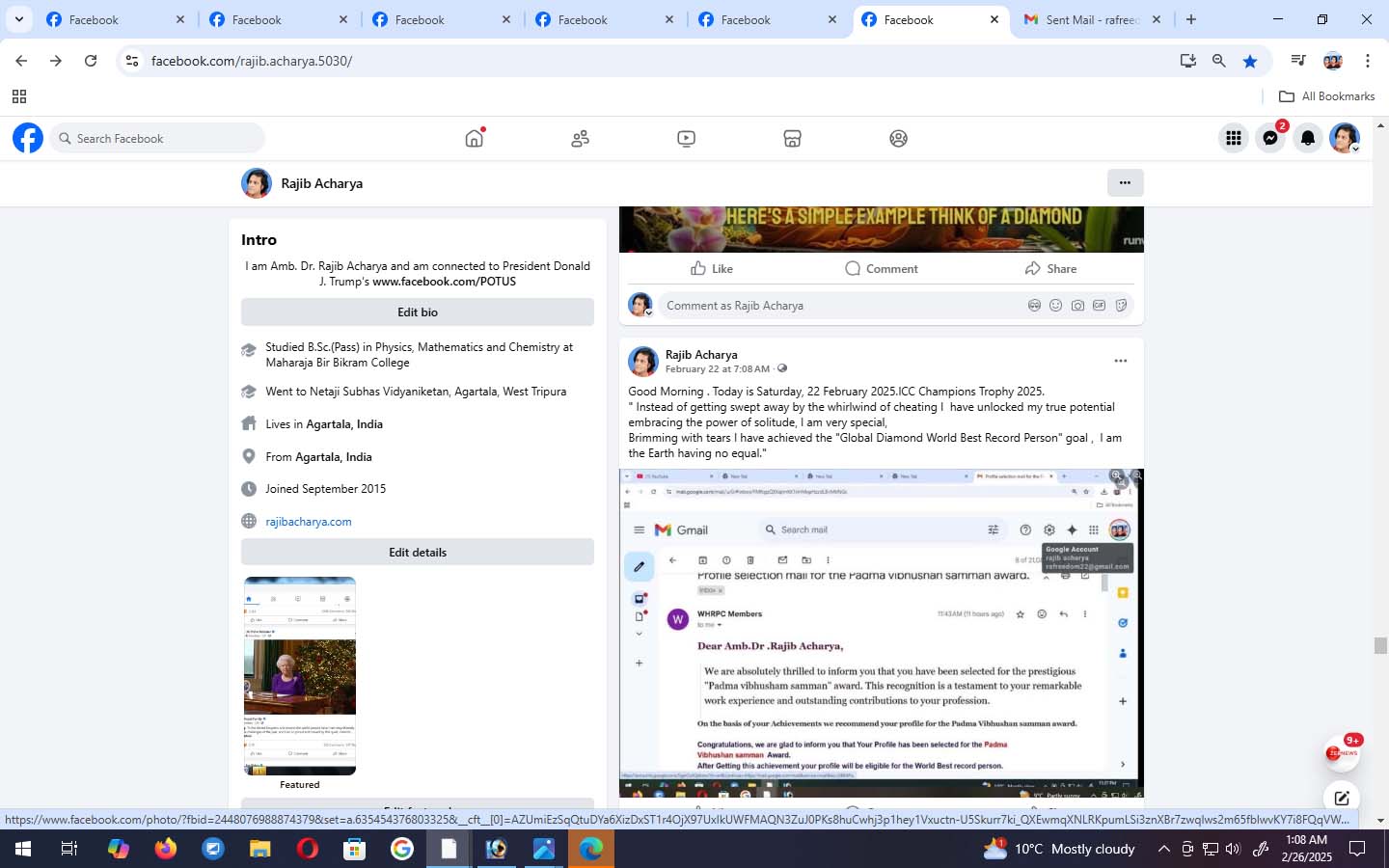
Task: Open the profile three-dots menu near the name header
Action: click(x=1125, y=182)
